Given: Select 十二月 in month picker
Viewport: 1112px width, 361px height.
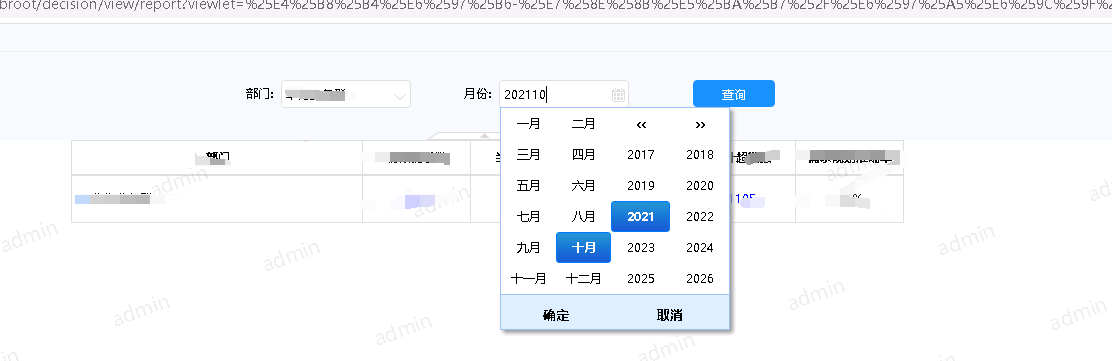Looking at the screenshot, I should (x=583, y=279).
